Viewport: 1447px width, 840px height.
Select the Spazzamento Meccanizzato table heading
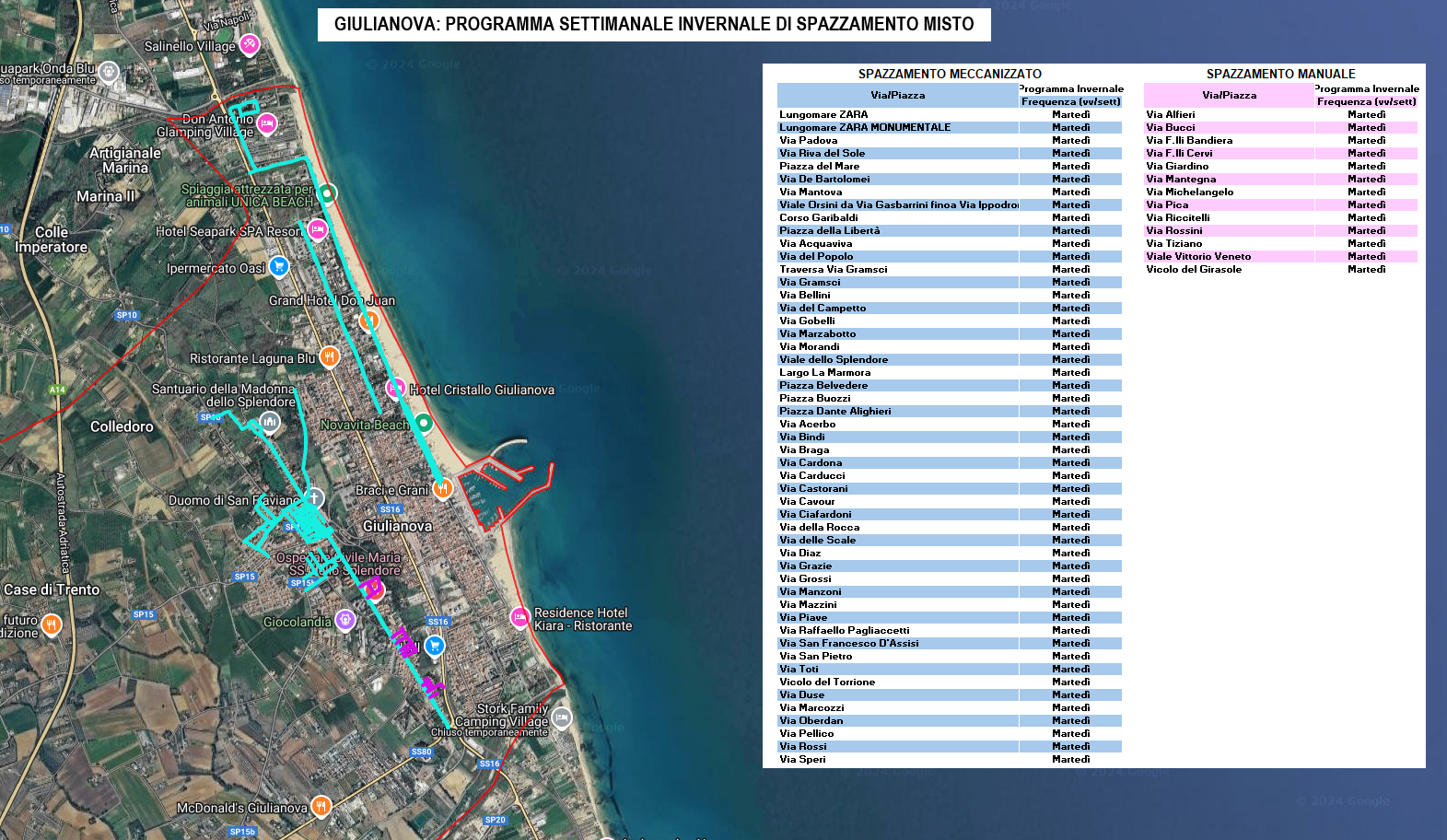[950, 74]
